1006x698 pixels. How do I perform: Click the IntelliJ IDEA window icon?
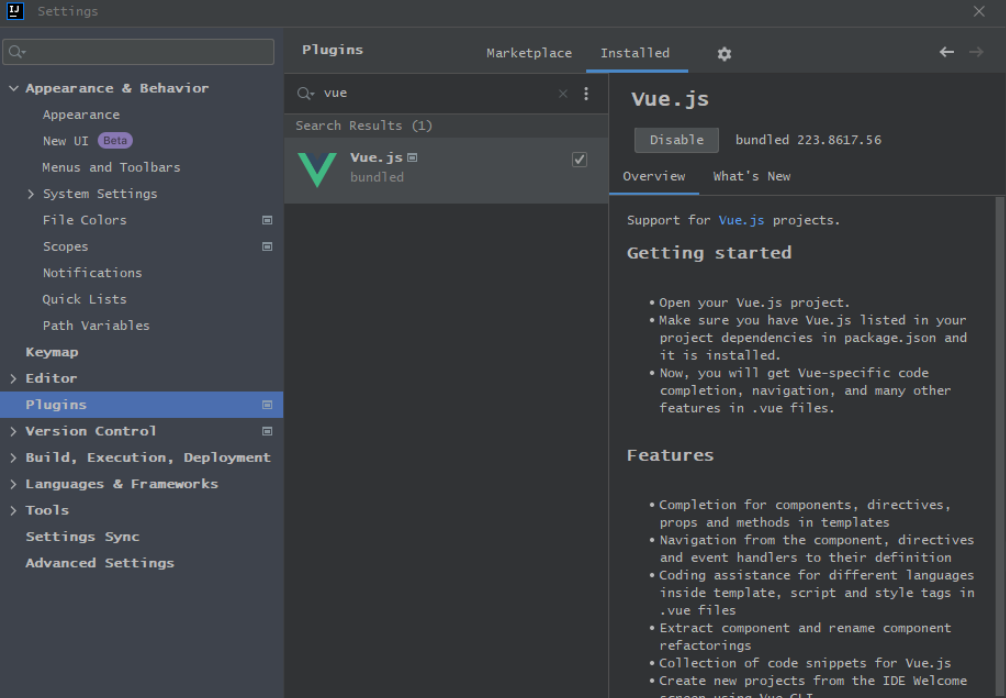pyautogui.click(x=15, y=11)
